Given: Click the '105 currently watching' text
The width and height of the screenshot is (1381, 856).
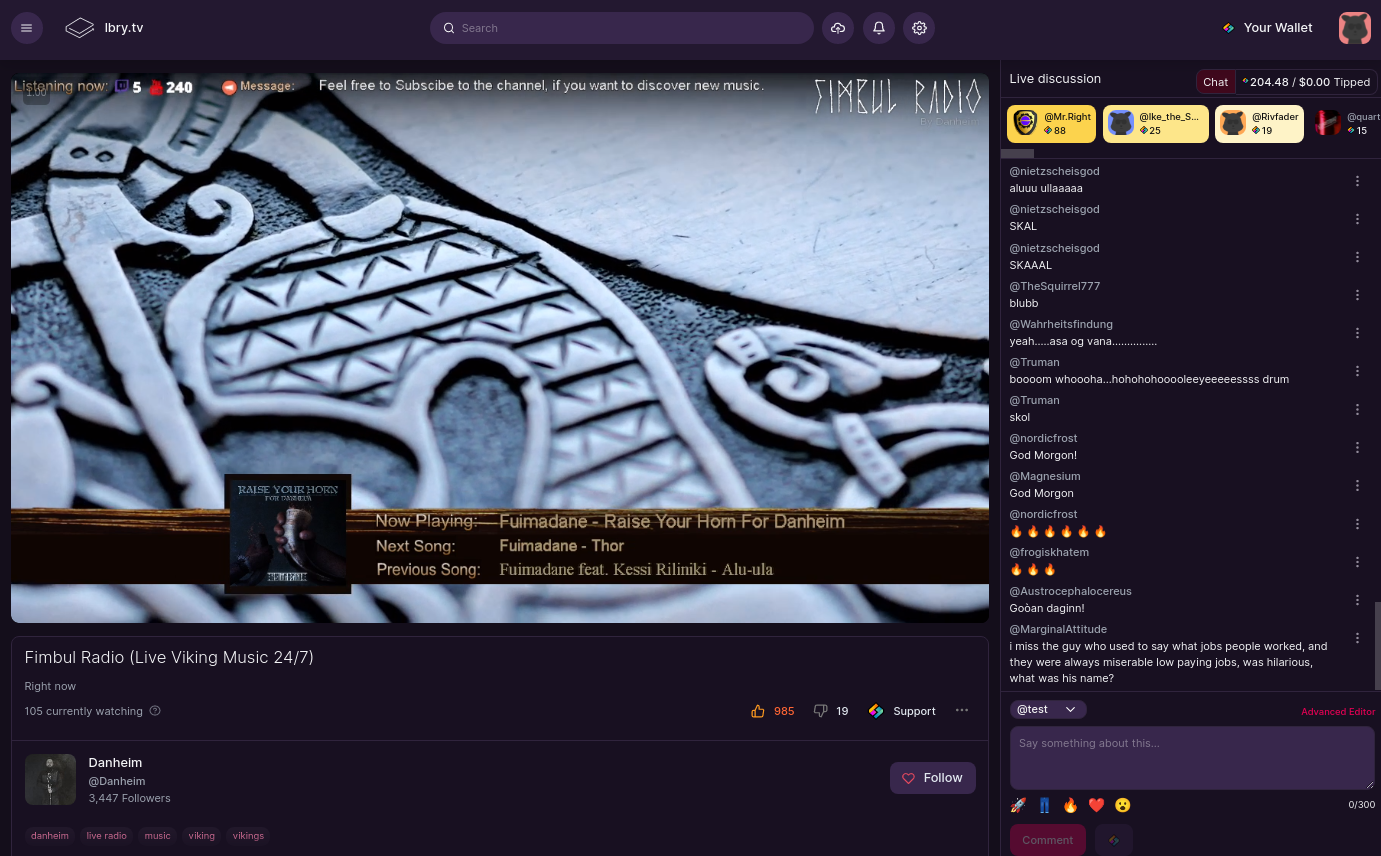Looking at the screenshot, I should pos(84,711).
